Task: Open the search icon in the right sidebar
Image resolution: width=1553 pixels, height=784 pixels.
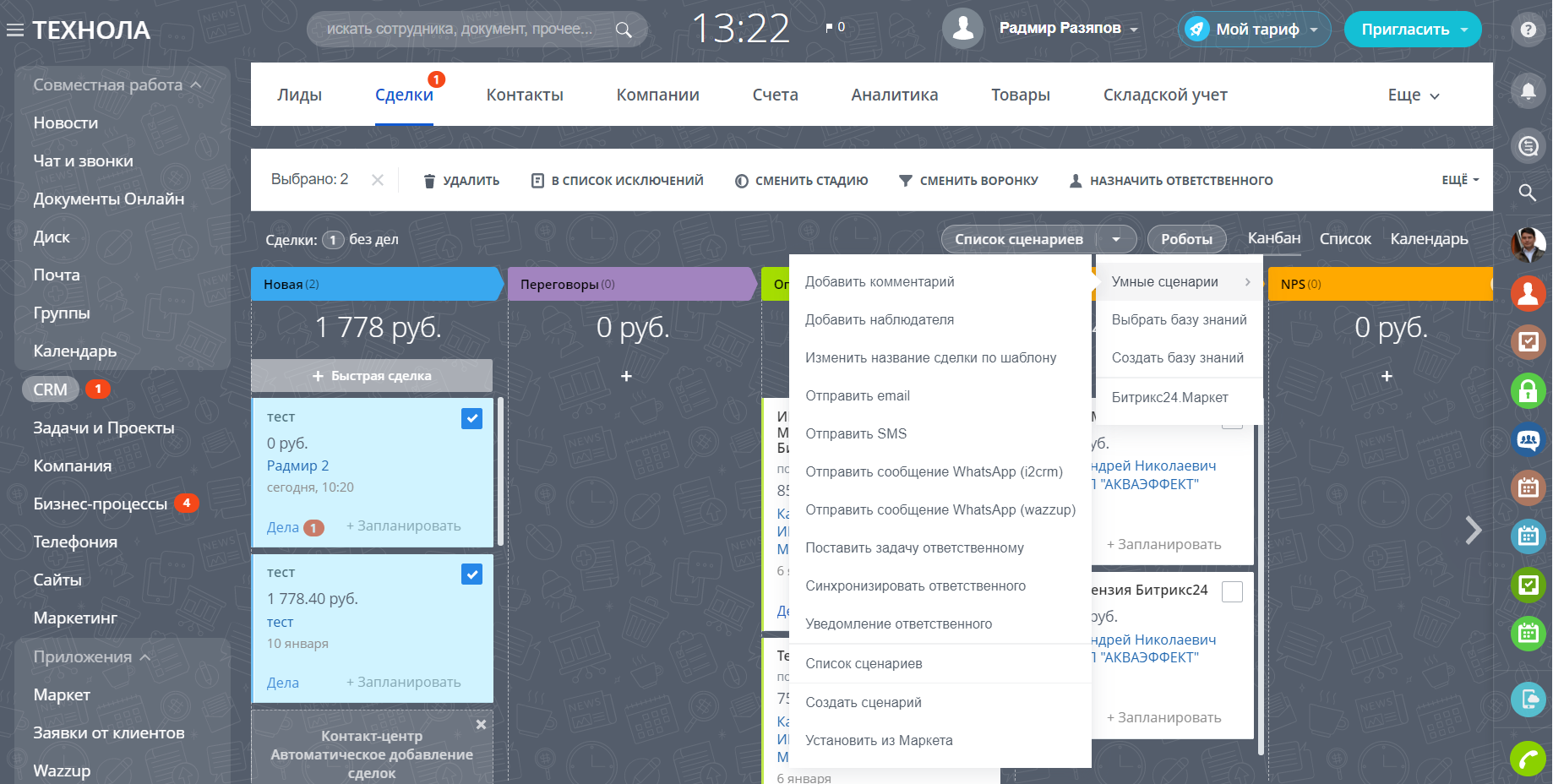Action: [1528, 193]
